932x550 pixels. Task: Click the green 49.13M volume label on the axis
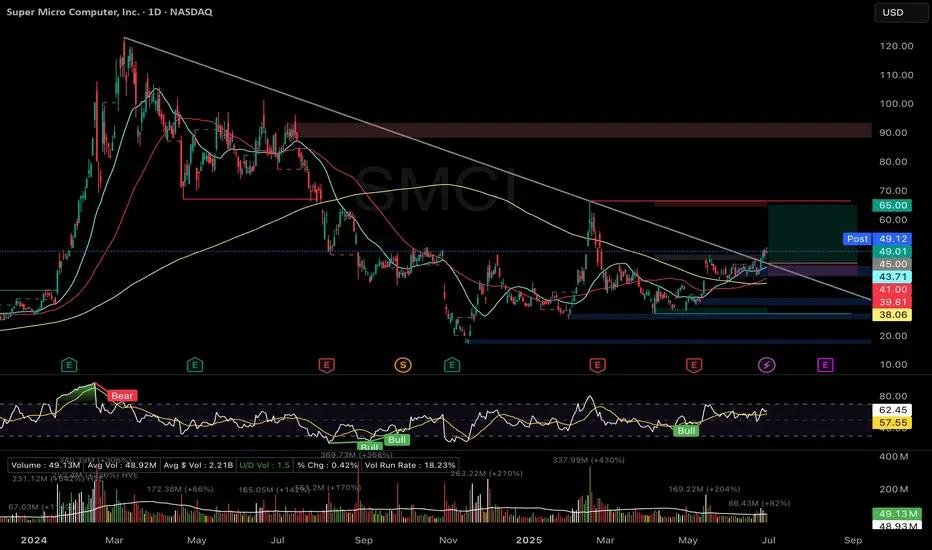pyautogui.click(x=897, y=514)
